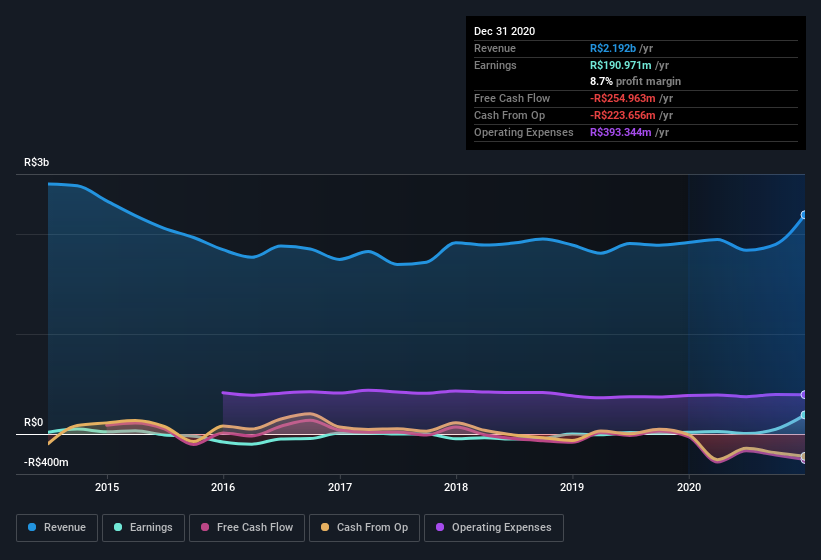Viewport: 821px width, 560px height.
Task: Click the R$0 y-axis label
Action: point(34,422)
